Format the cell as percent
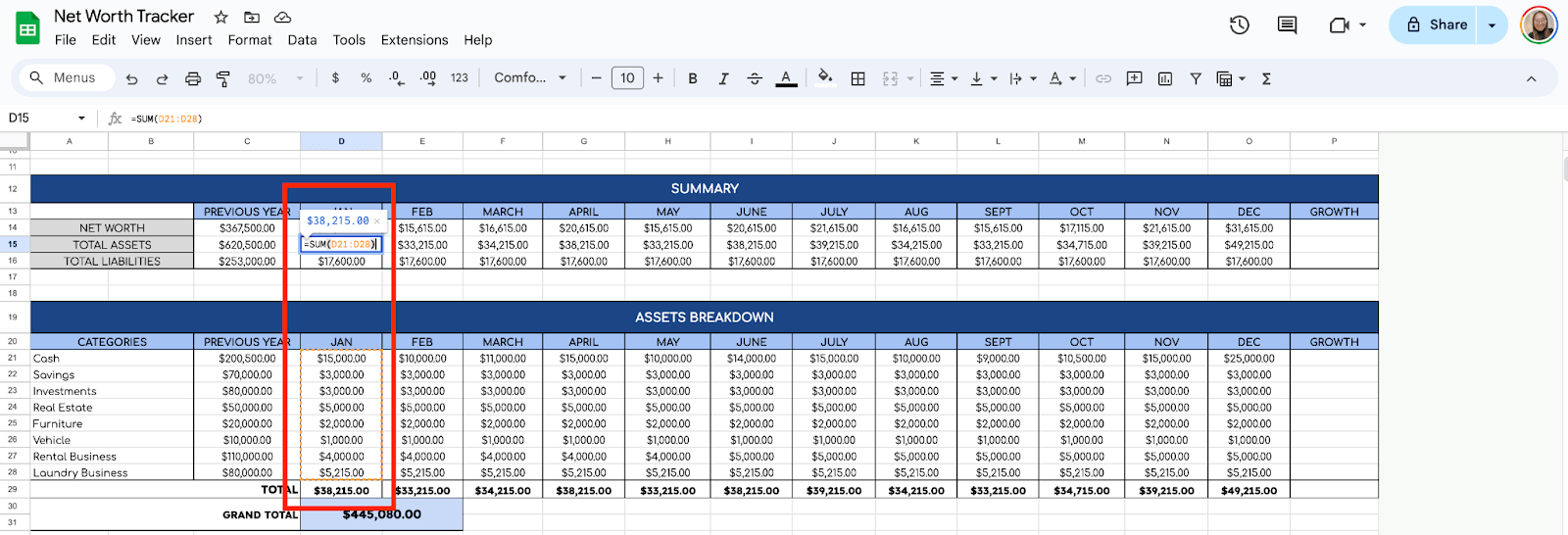 pos(366,78)
